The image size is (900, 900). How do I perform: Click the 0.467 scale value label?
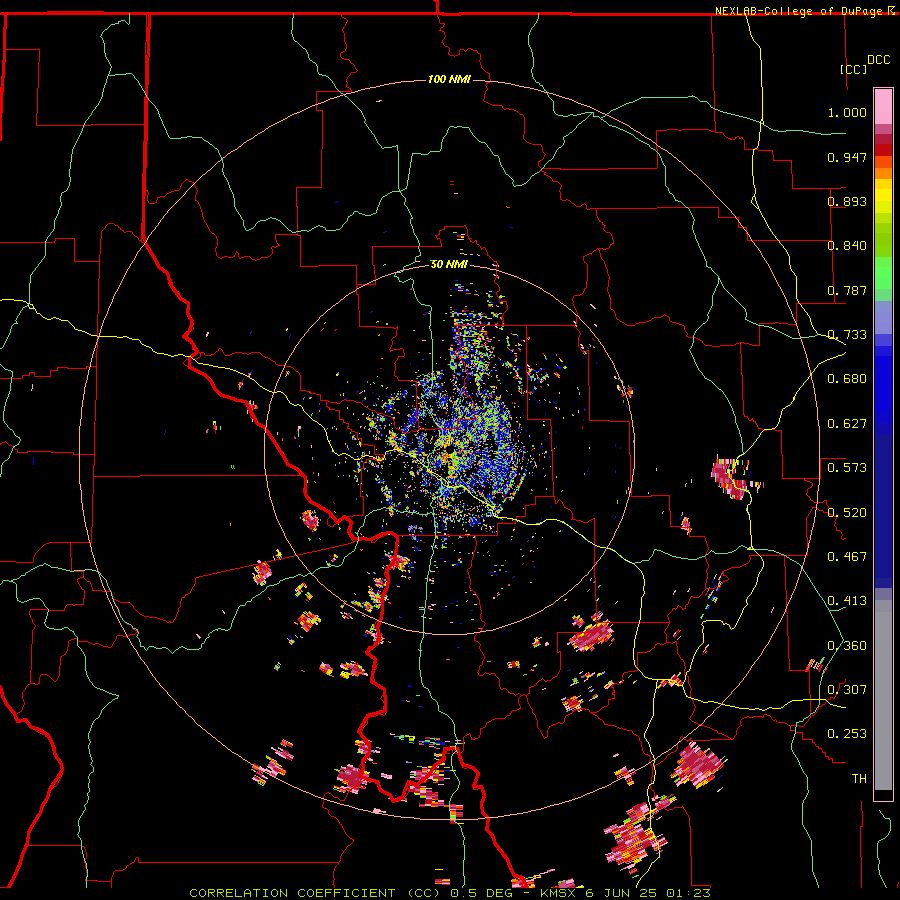[847, 557]
